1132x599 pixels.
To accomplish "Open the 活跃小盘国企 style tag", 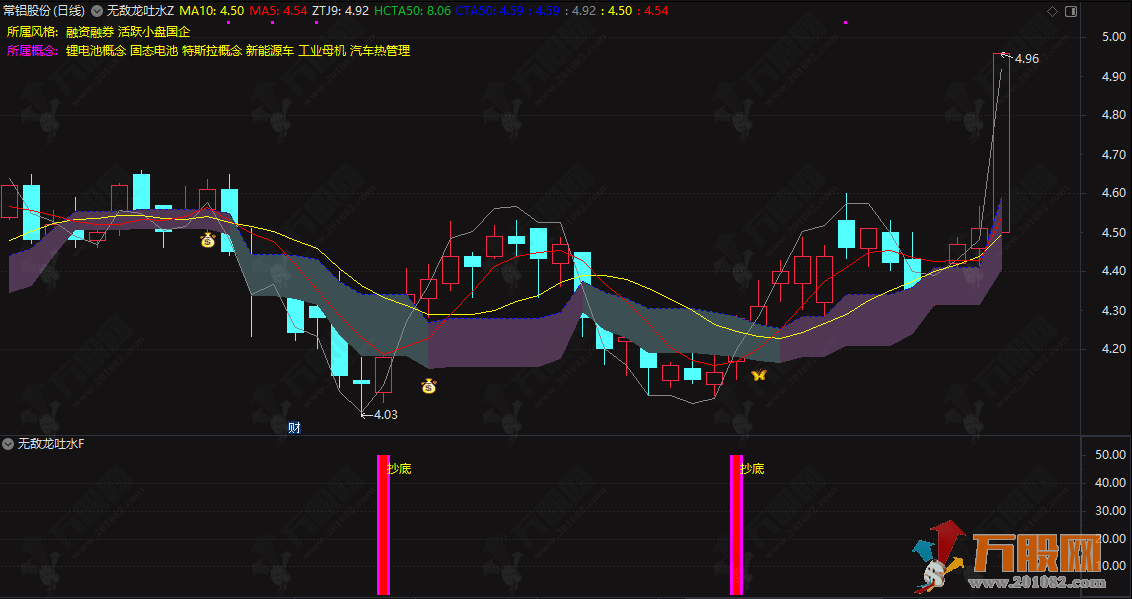I will [154, 32].
